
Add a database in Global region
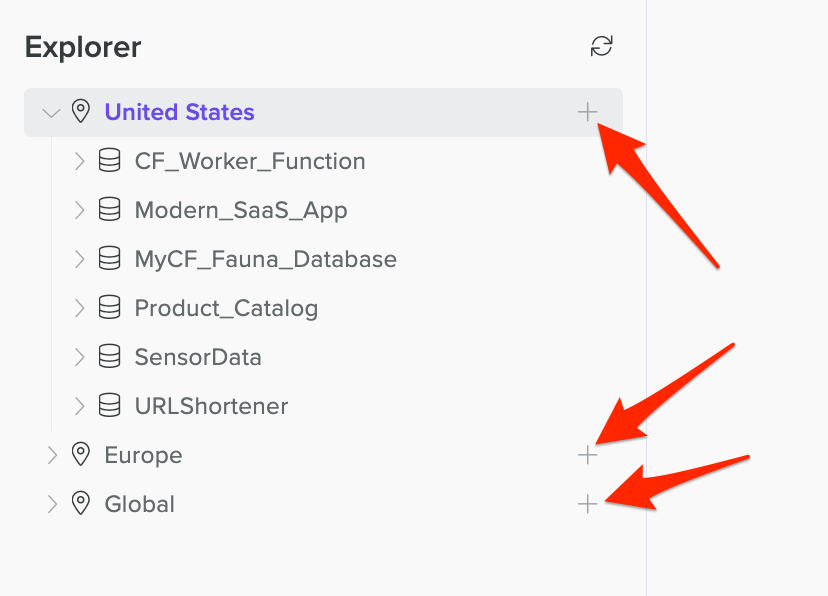(x=587, y=504)
